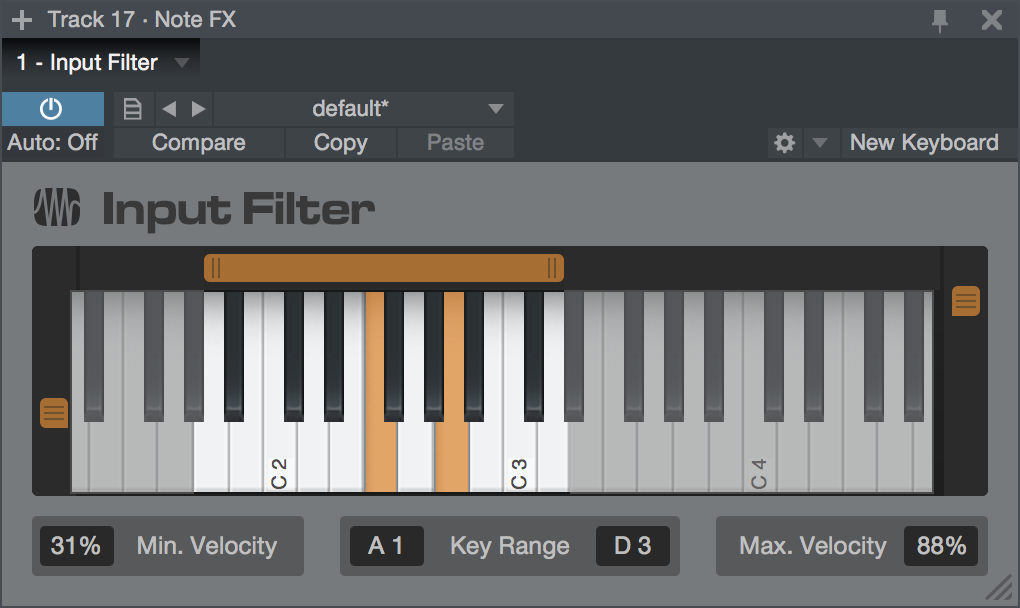Select the 1 - Input Filter tab

coord(87,62)
